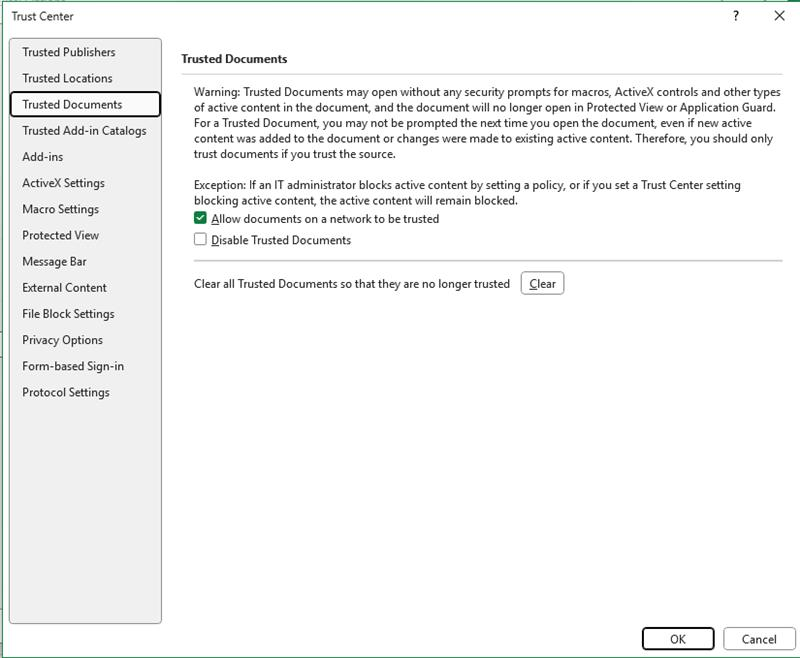Confirm settings with the OK button
Screen dimensions: 800x658
679,637
